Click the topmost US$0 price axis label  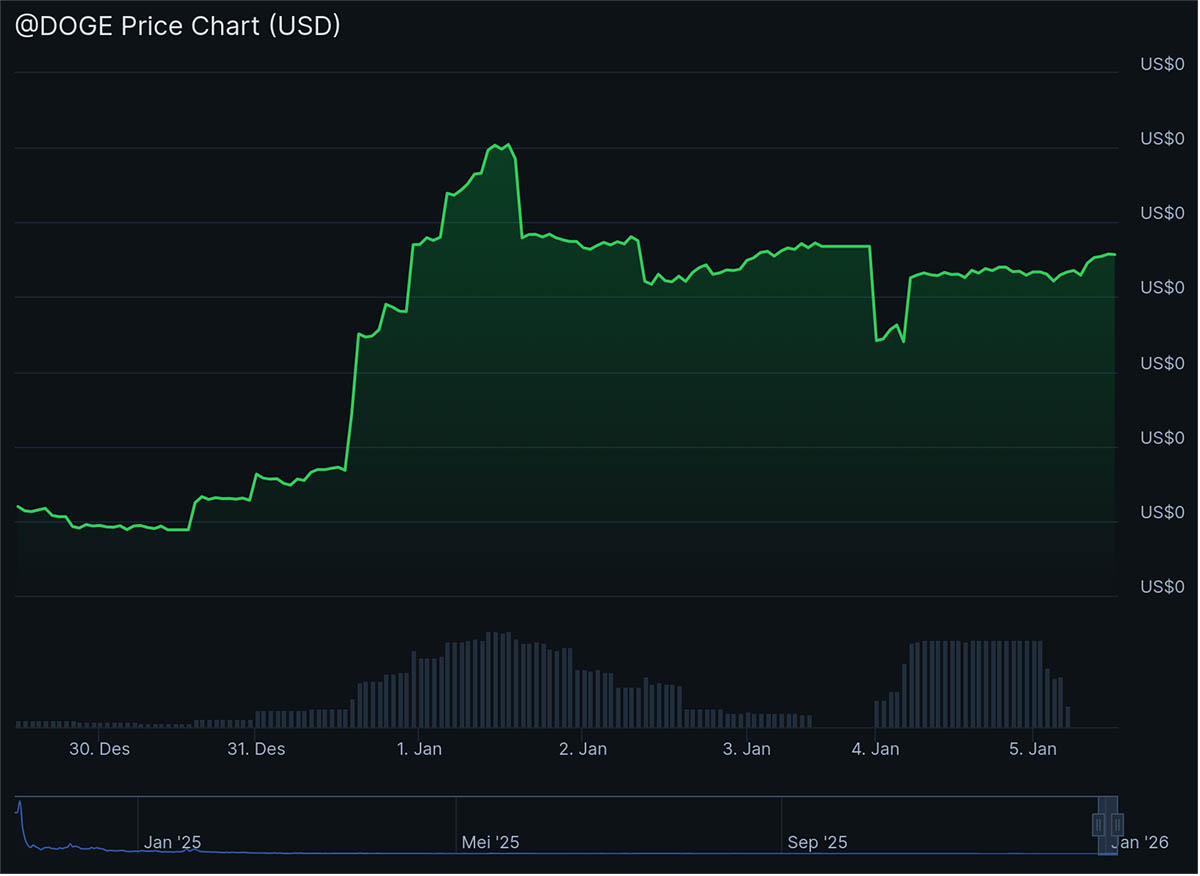(x=1161, y=64)
